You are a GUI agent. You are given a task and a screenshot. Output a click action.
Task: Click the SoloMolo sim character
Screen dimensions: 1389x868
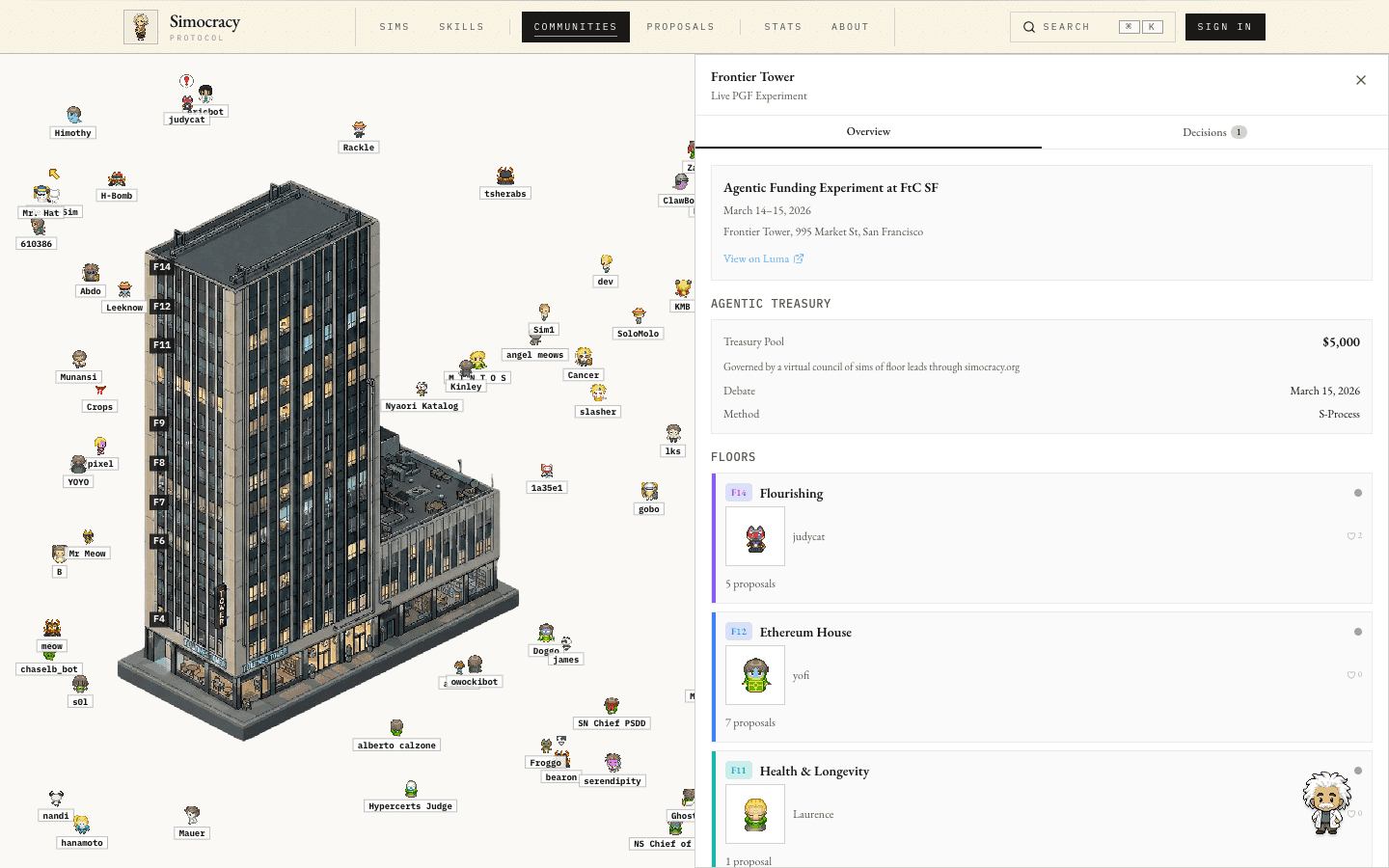[x=639, y=316]
